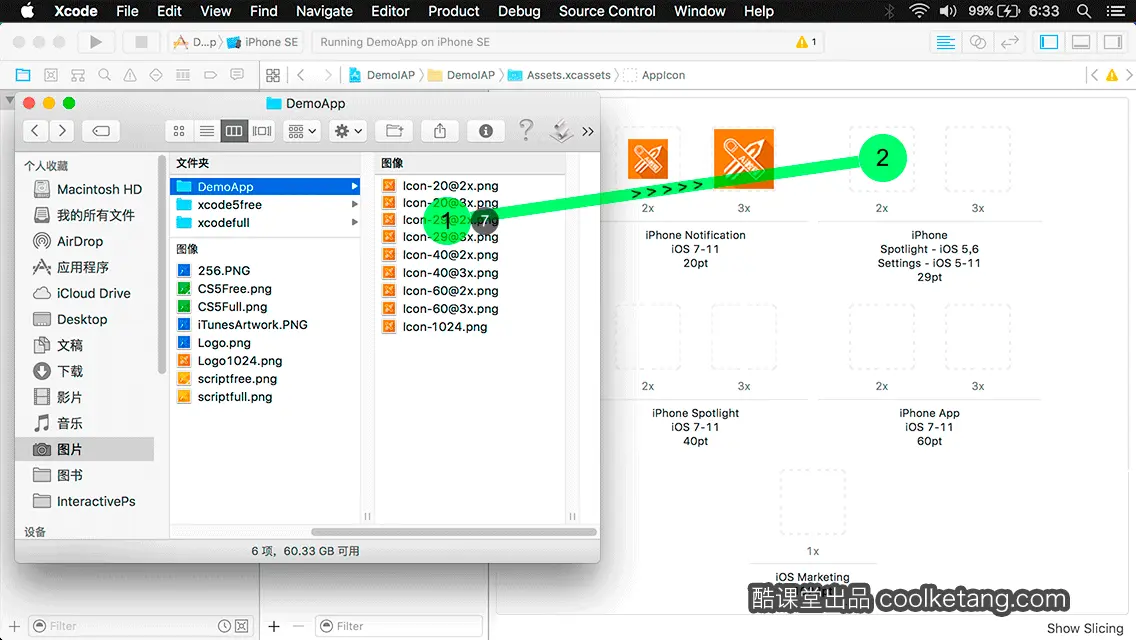Click the Assistant editor icon
Screen dimensions: 1136x640
tap(977, 42)
